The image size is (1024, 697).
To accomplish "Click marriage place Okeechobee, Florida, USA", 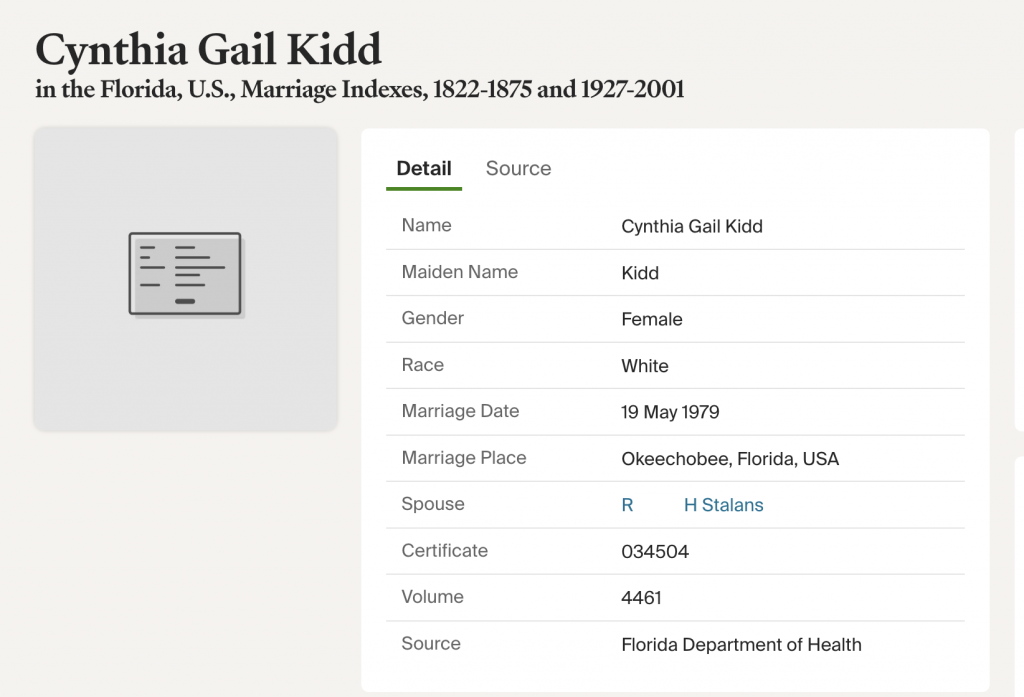I will [x=730, y=459].
